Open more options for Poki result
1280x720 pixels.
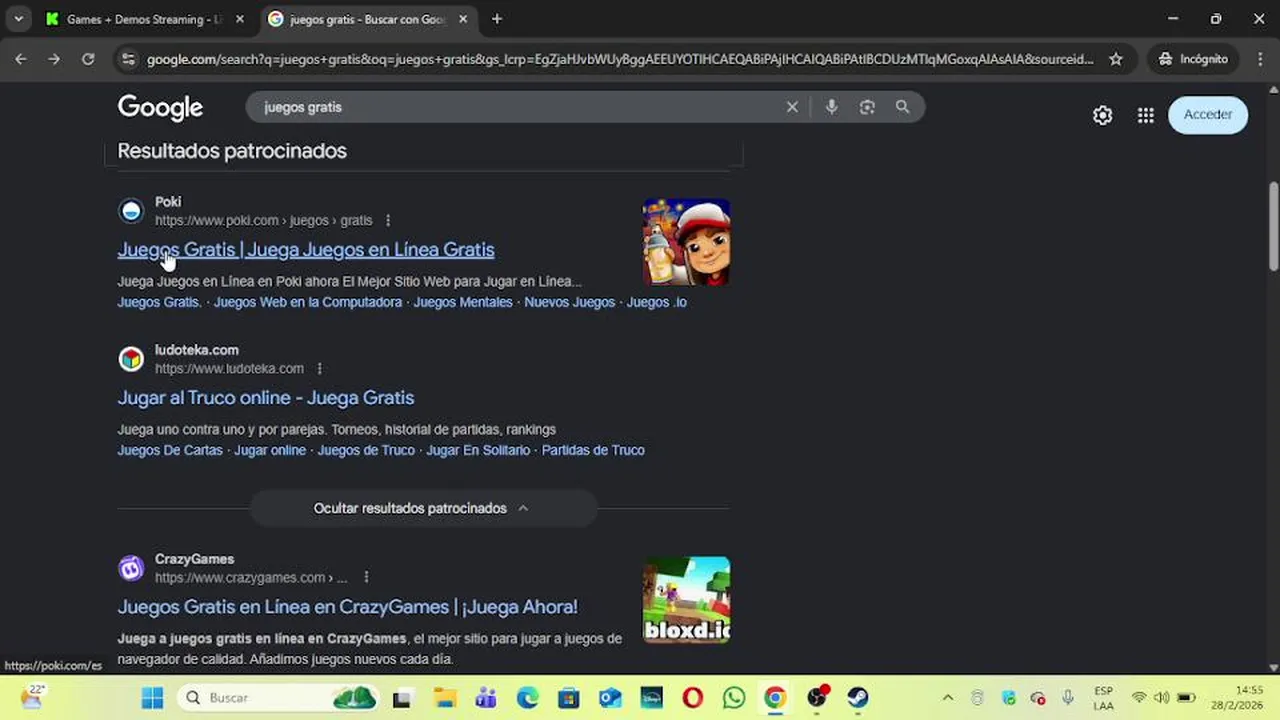point(388,220)
